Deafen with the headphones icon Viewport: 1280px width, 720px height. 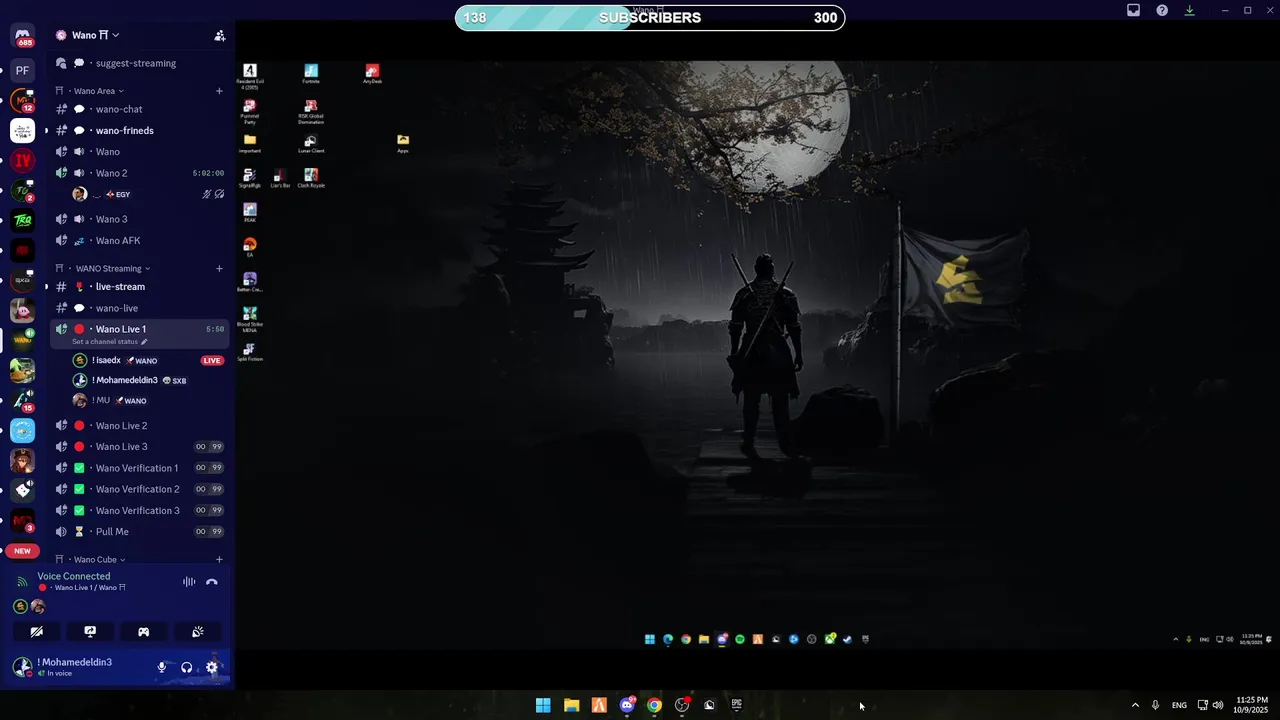[x=186, y=667]
